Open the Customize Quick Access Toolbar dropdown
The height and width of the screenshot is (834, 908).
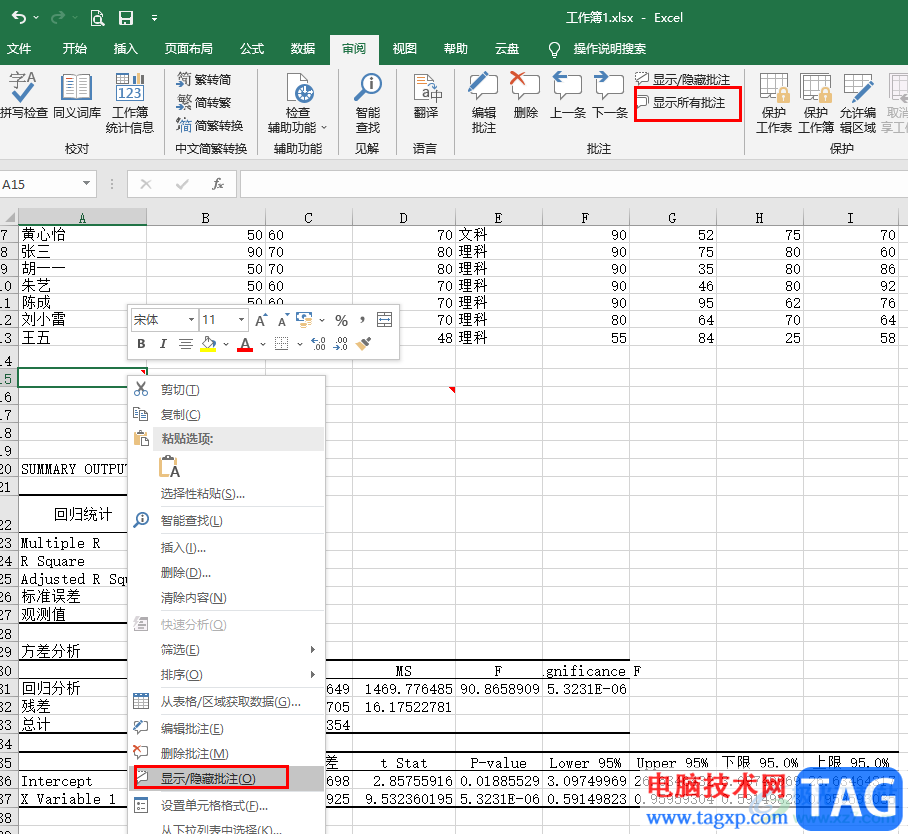click(154, 18)
